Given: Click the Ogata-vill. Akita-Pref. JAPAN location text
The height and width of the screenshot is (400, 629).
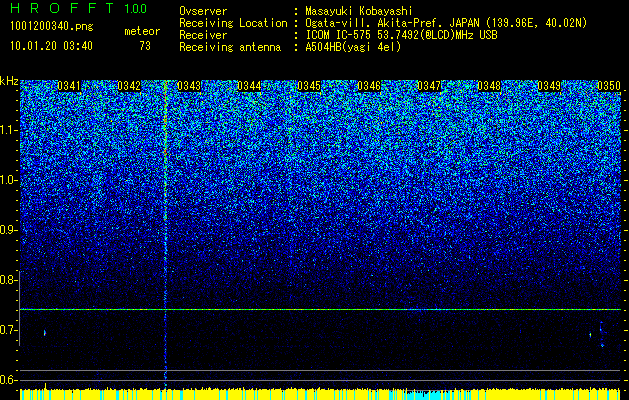Looking at the screenshot, I should (x=446, y=23).
